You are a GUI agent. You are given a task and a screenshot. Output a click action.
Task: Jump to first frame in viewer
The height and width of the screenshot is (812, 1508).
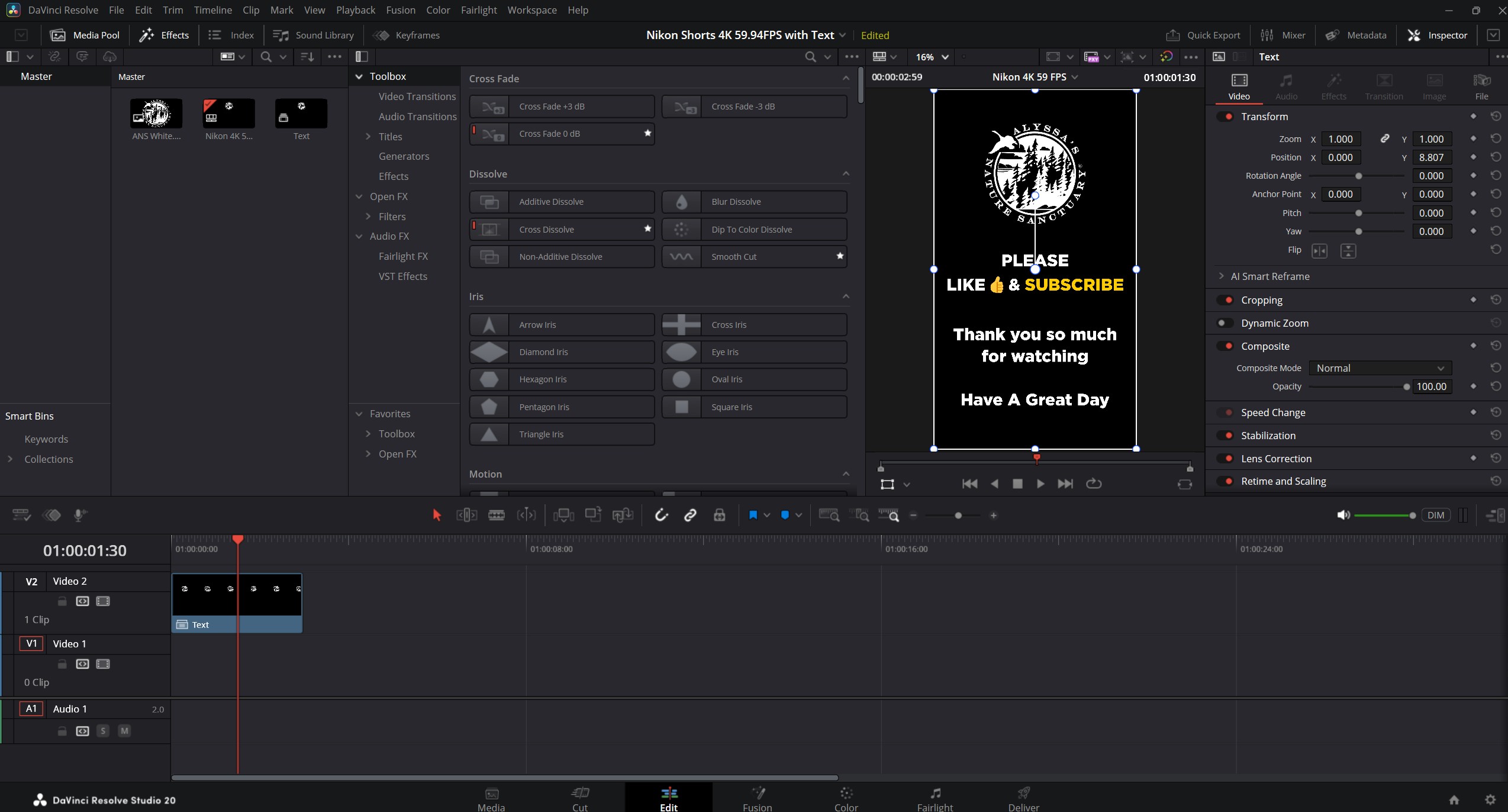(969, 484)
